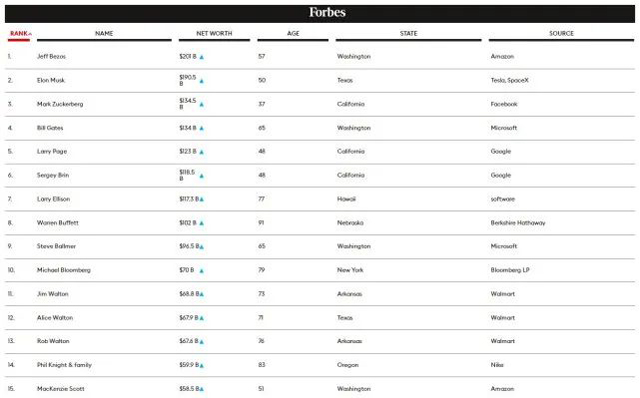Click the SOURCE column header
The image size is (640, 398).
click(x=561, y=33)
